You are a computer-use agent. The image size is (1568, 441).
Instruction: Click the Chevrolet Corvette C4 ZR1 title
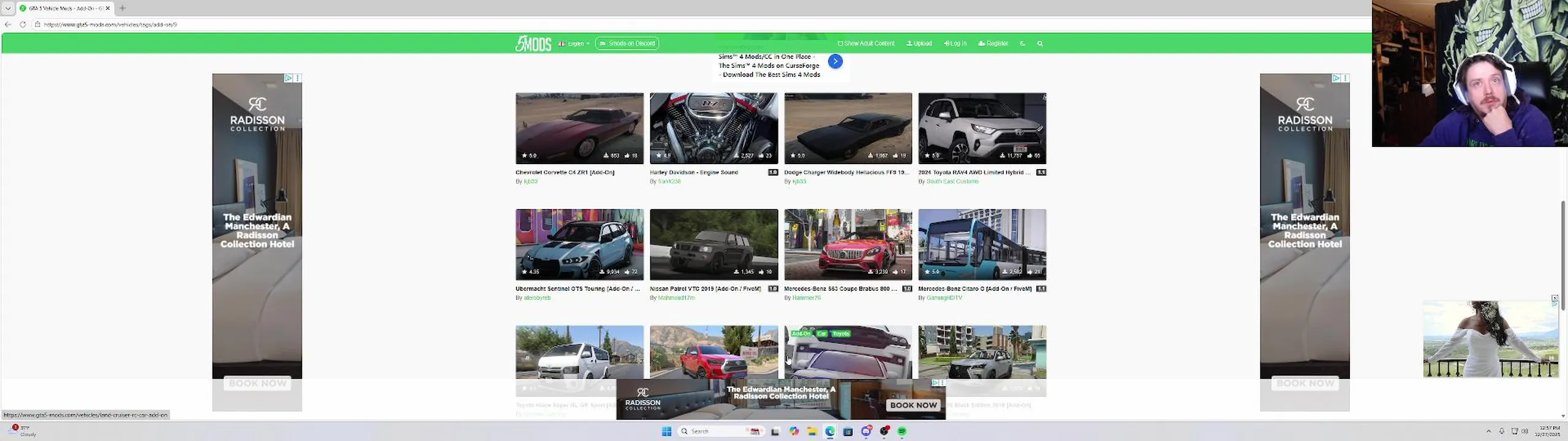click(x=565, y=172)
